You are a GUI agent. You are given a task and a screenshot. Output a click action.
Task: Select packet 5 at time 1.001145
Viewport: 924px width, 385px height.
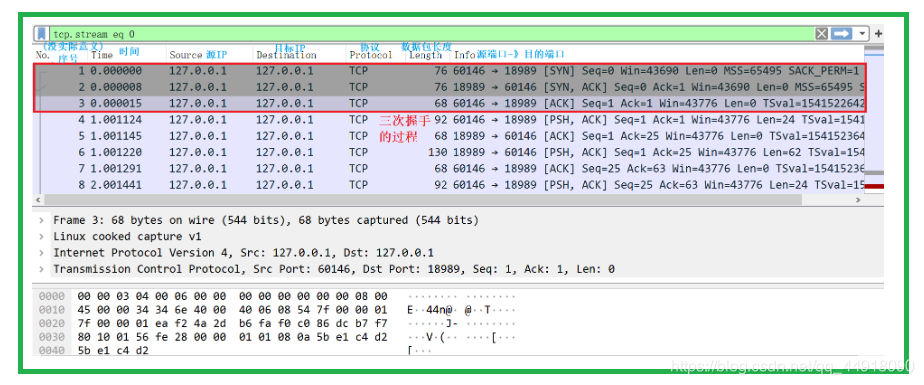click(x=450, y=136)
